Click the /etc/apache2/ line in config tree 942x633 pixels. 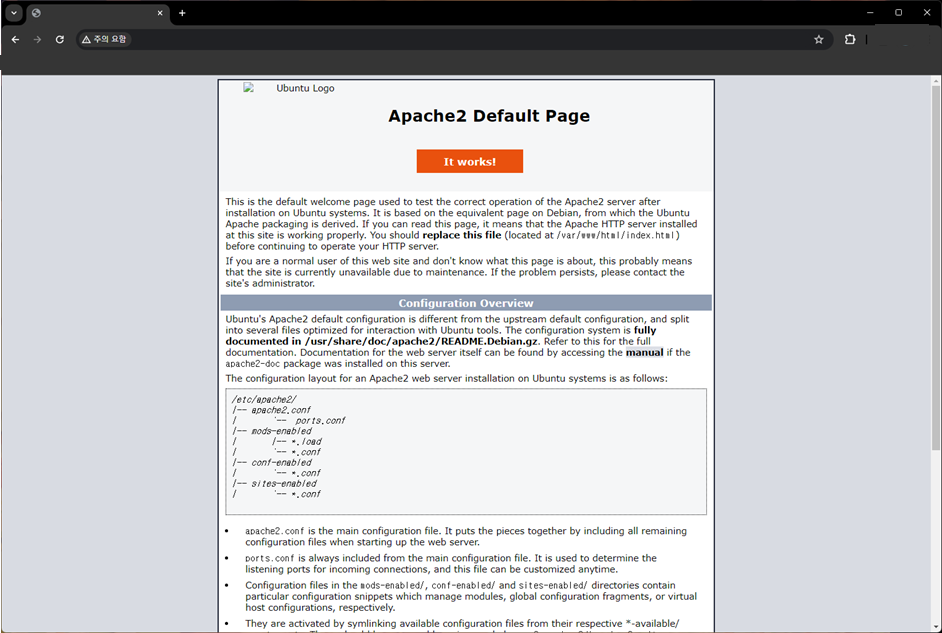click(264, 399)
